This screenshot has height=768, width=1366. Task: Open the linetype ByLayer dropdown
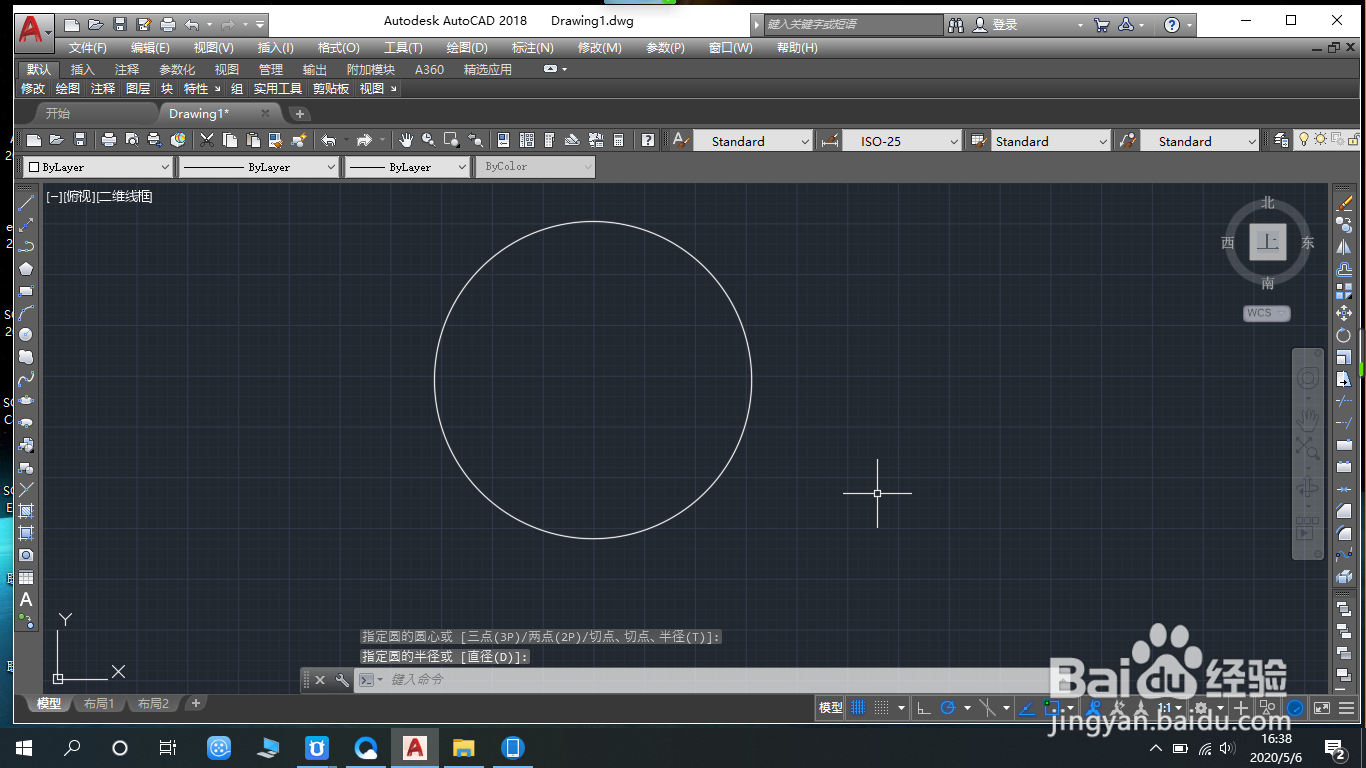(x=258, y=167)
